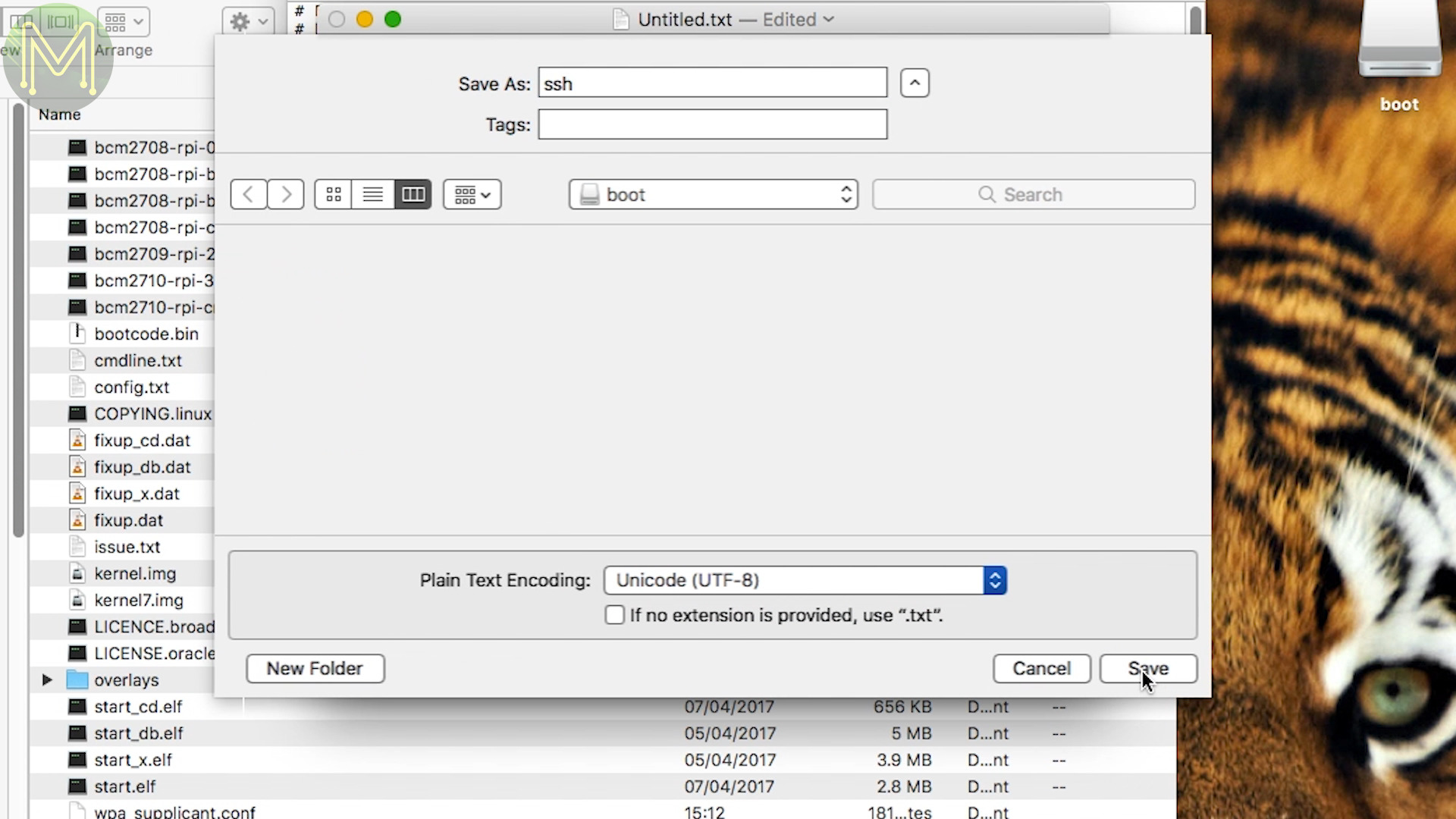Collapse save dialog with chevron button
This screenshot has width=1456, height=819.
tap(915, 83)
